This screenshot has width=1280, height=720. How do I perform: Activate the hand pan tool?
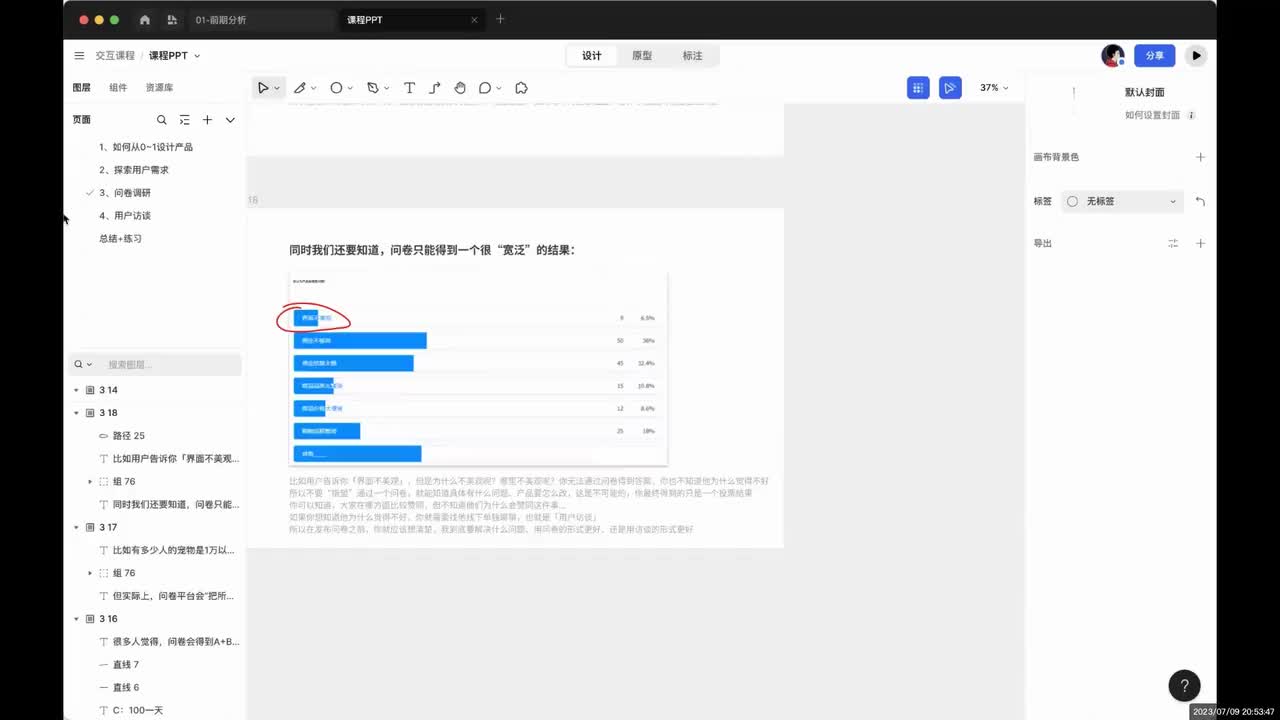pyautogui.click(x=460, y=88)
